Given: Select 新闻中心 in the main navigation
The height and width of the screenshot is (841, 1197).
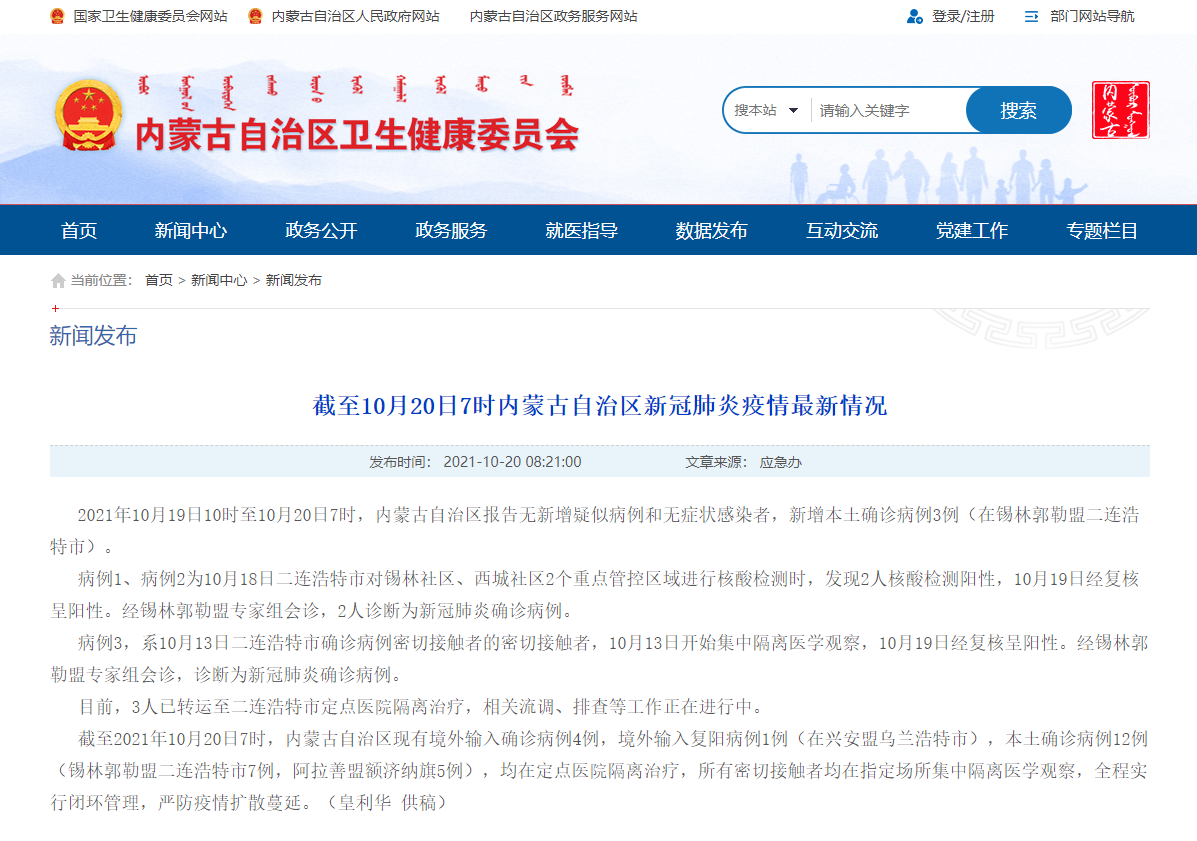Looking at the screenshot, I should [x=190, y=231].
